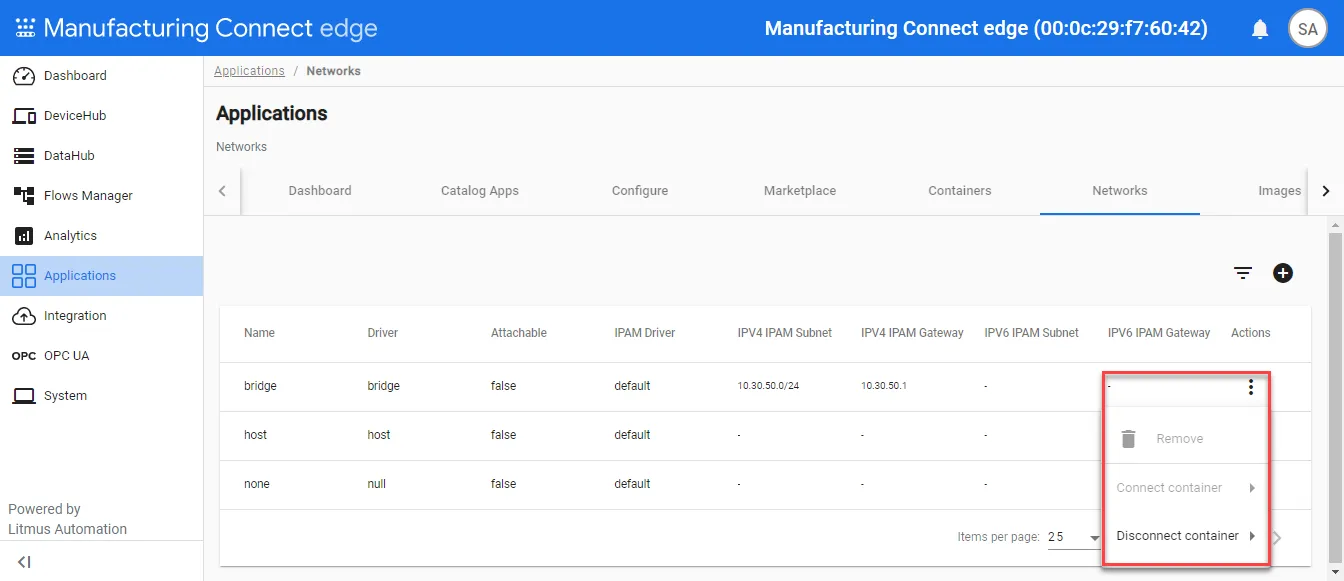1344x581 pixels.
Task: Click the Applications breadcrumb link
Action: pyautogui.click(x=249, y=71)
